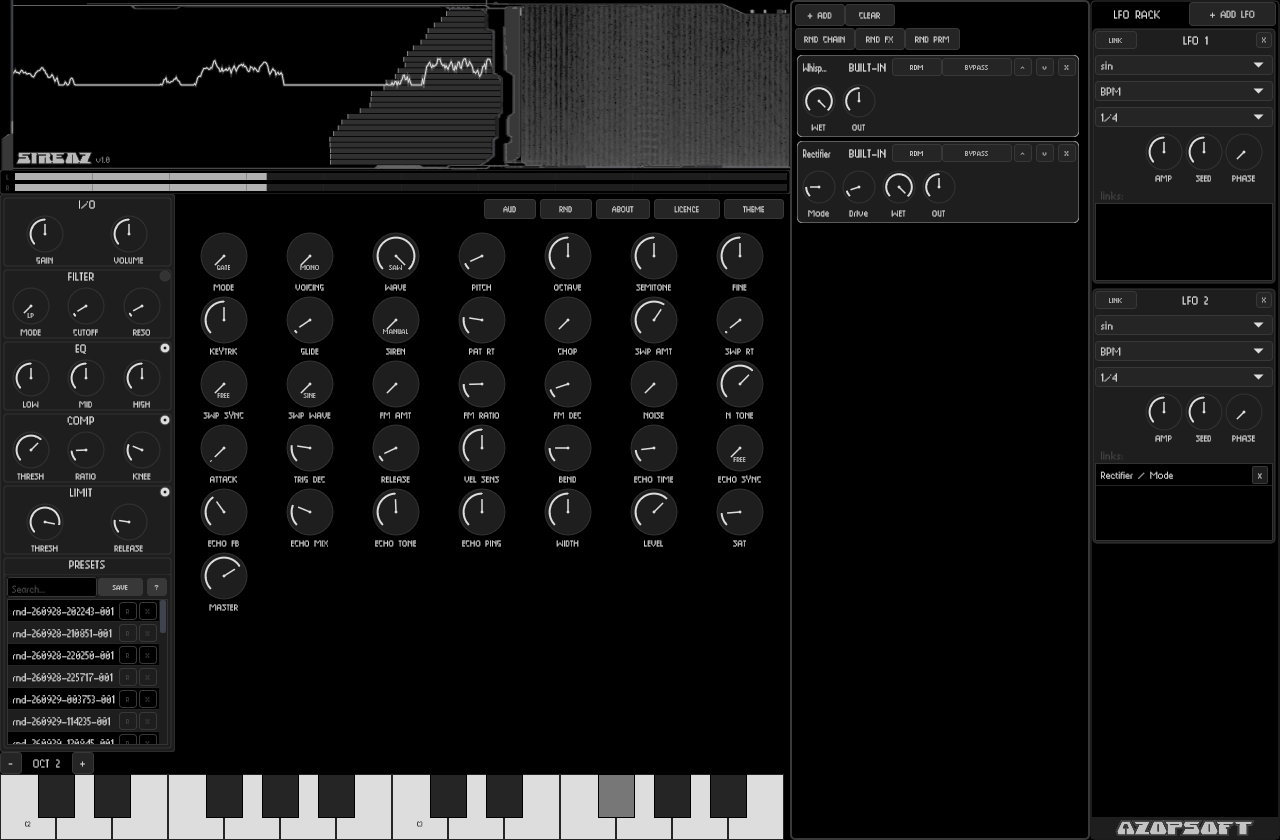Open the ABOUT menu button
Viewport: 1280px width, 840px height.
622,209
